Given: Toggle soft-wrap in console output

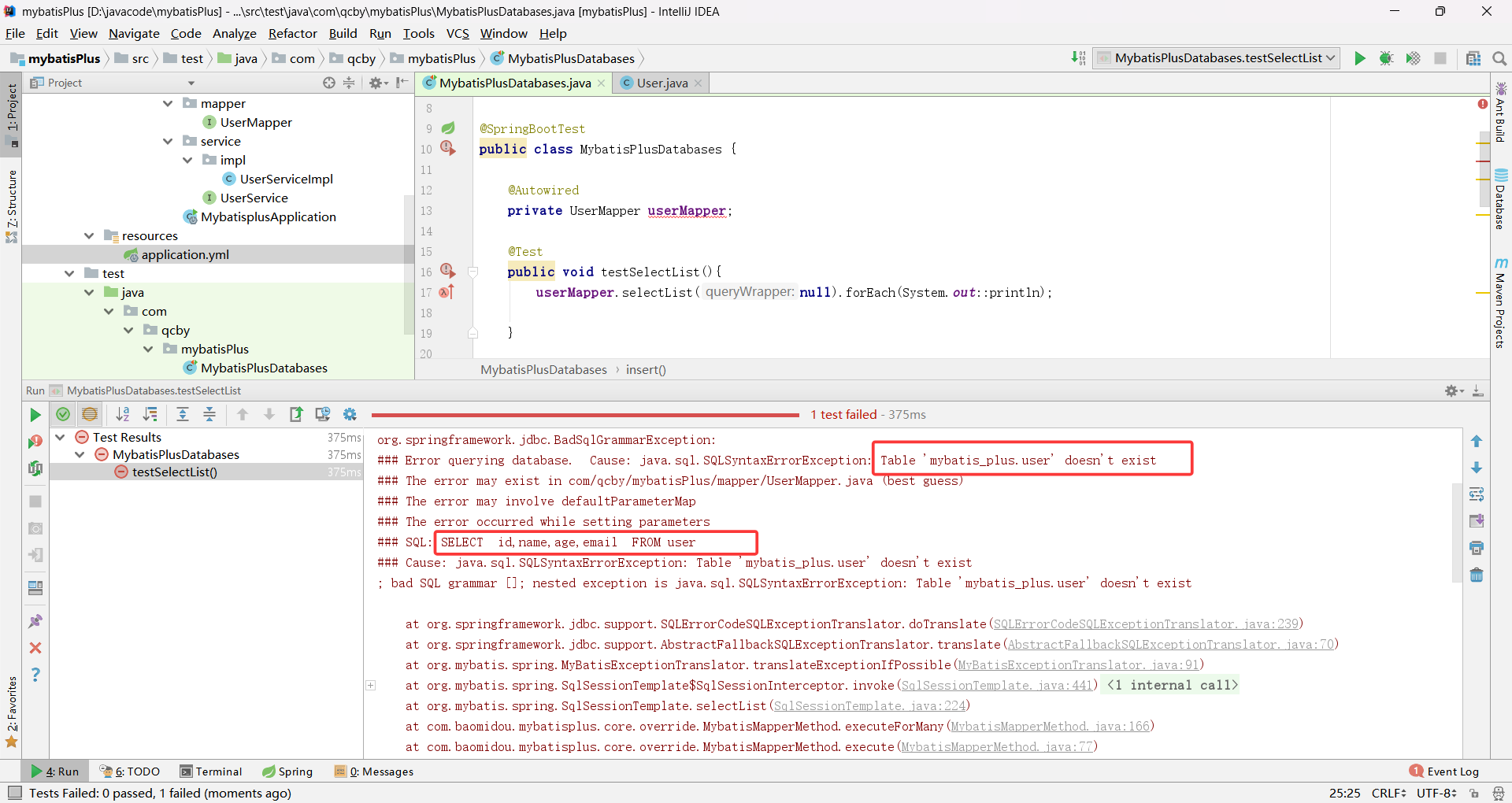Looking at the screenshot, I should [1477, 494].
